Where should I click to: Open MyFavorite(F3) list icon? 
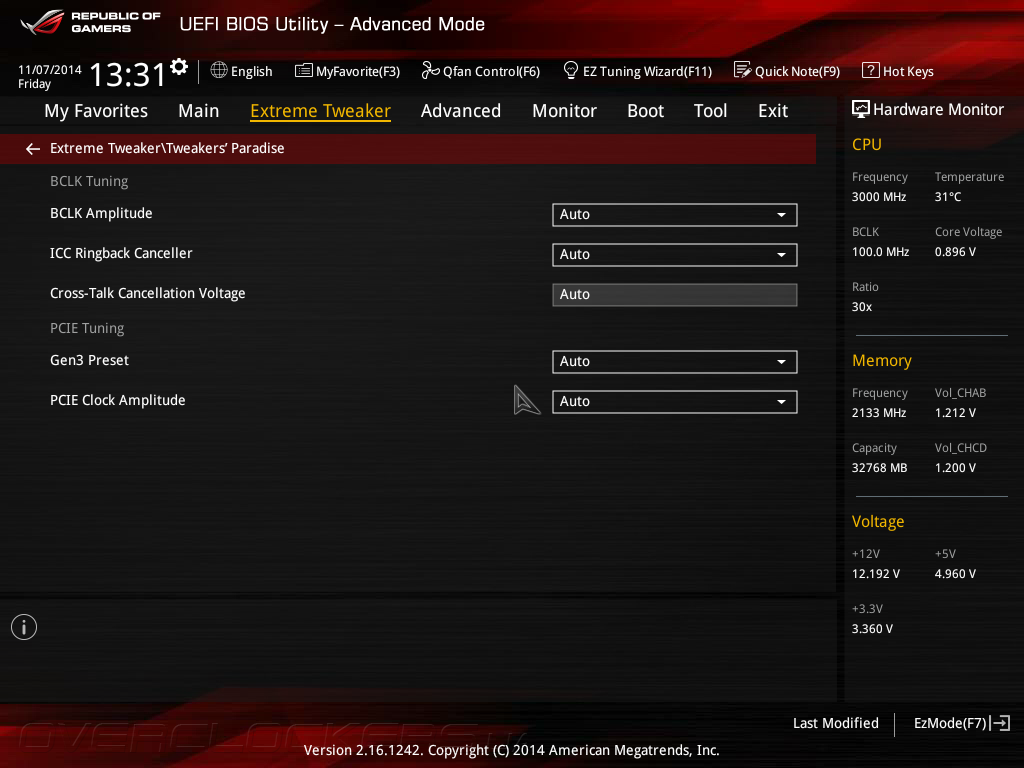(304, 71)
